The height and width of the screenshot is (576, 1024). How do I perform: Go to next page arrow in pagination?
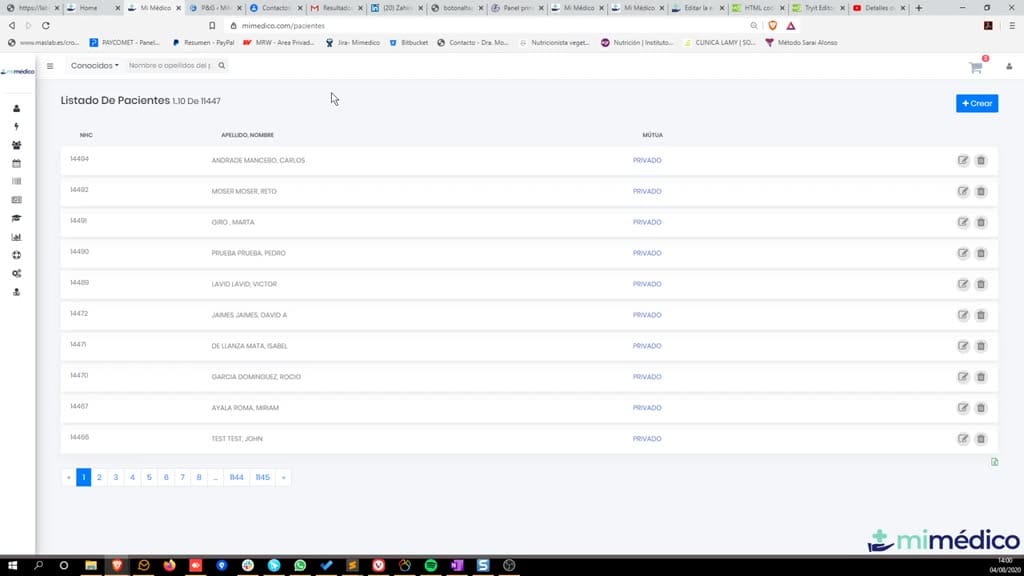283,477
